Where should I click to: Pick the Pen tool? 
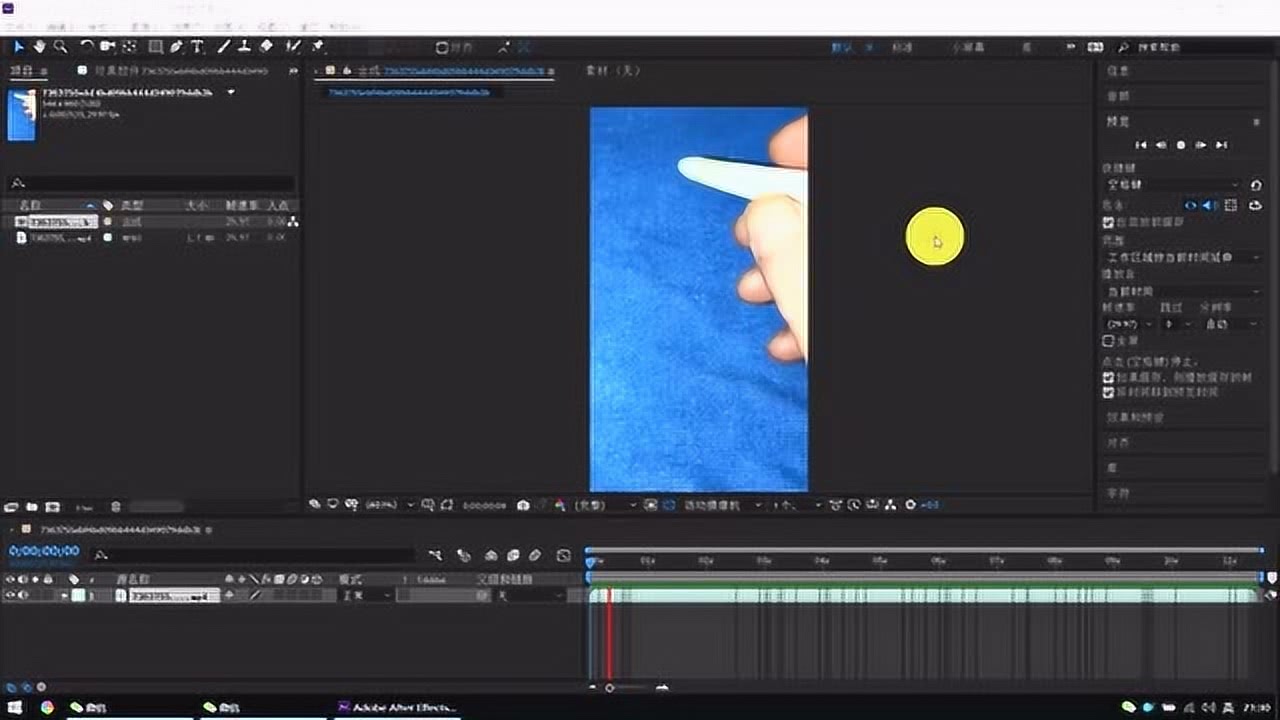click(176, 46)
